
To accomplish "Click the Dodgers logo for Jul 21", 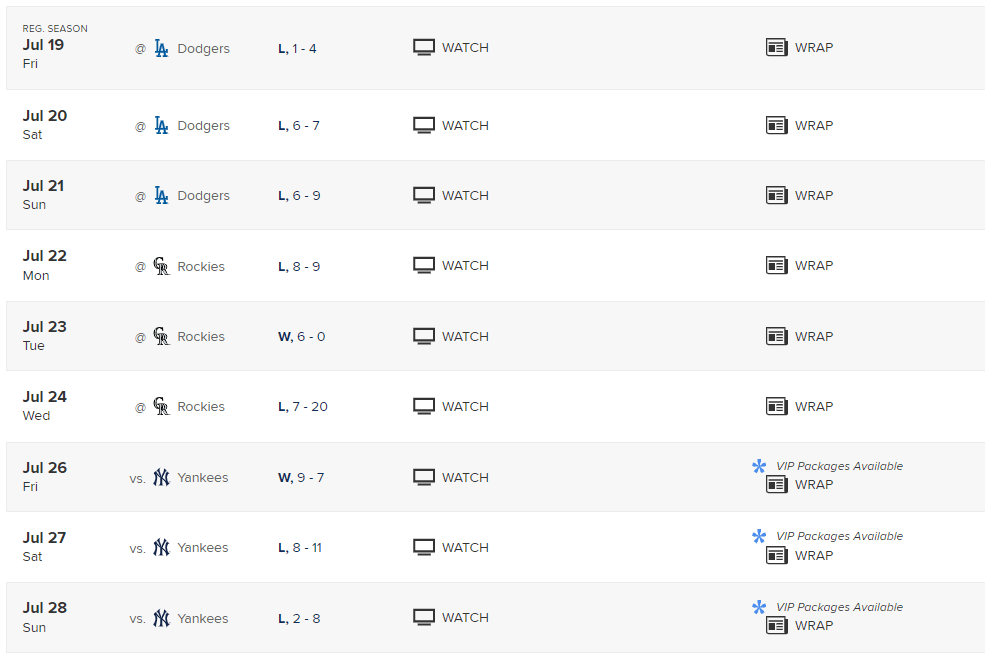I will tap(161, 196).
